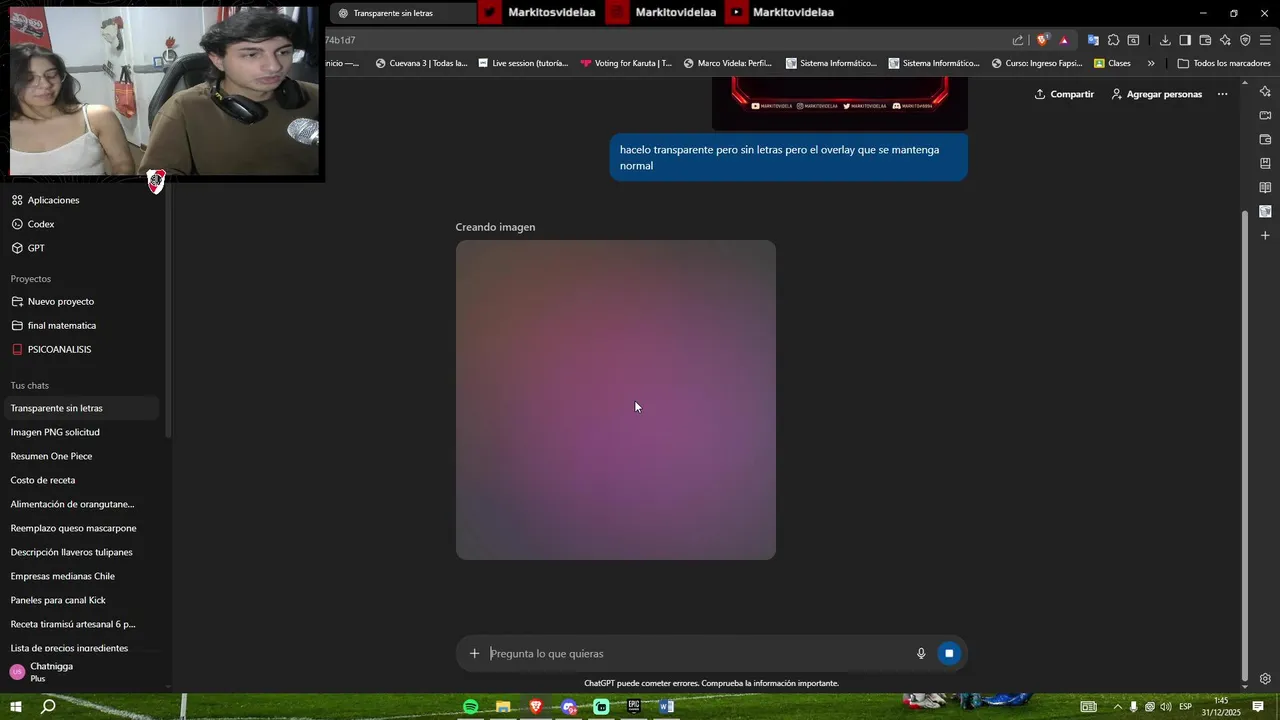Open sidebar settings gear icon
This screenshot has width=1280, height=720.
coord(1265,679)
